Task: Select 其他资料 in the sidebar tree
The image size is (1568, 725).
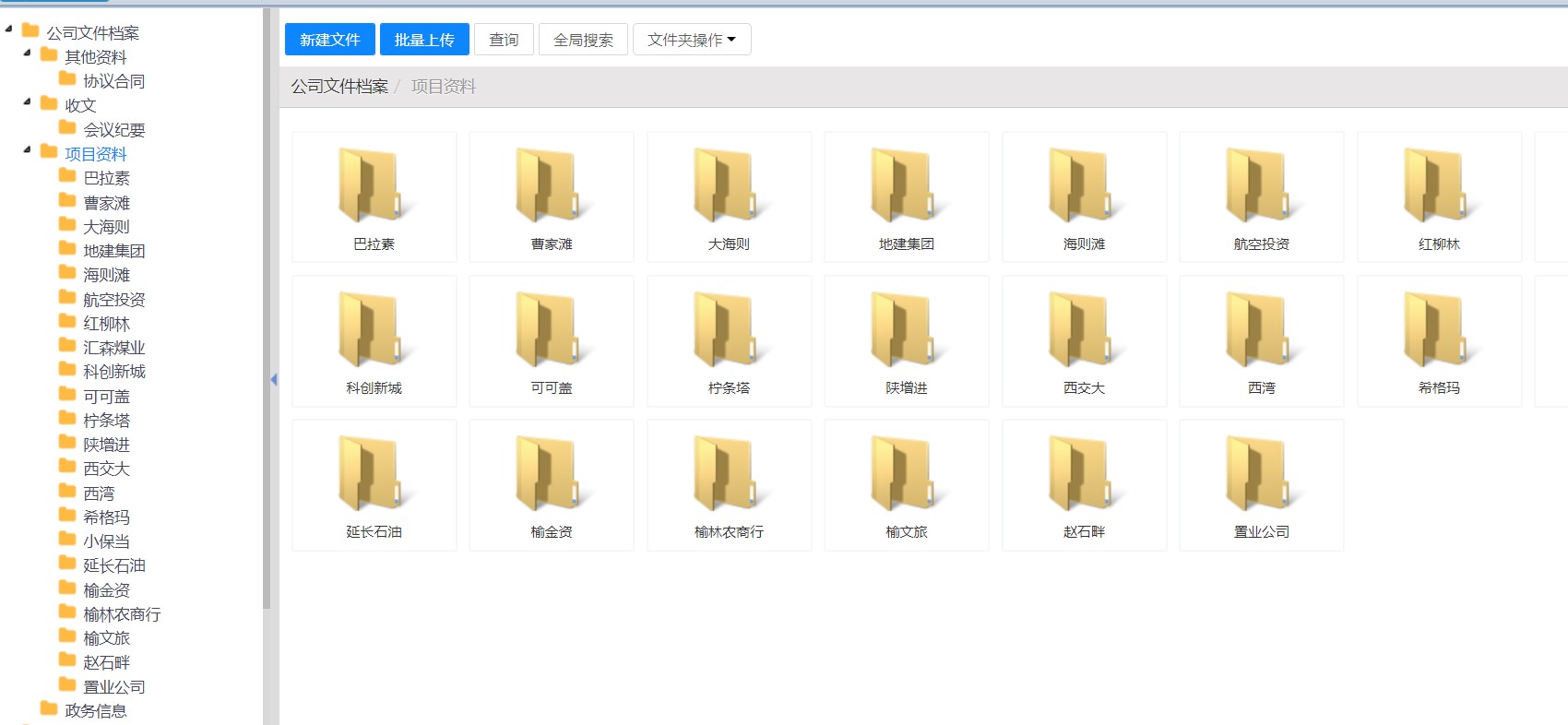Action: pyautogui.click(x=96, y=57)
